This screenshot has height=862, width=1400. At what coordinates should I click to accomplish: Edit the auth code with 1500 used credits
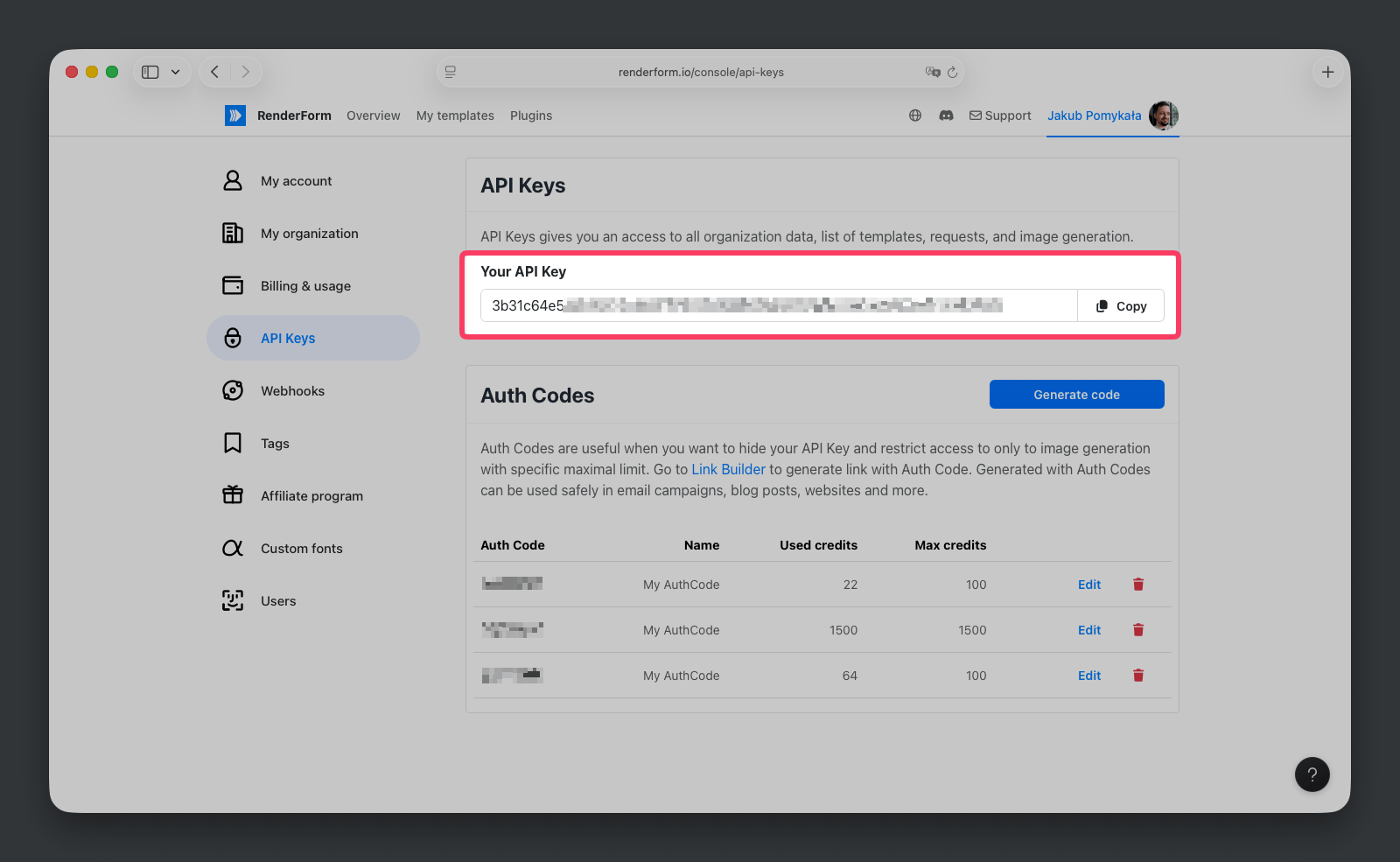[x=1089, y=630]
